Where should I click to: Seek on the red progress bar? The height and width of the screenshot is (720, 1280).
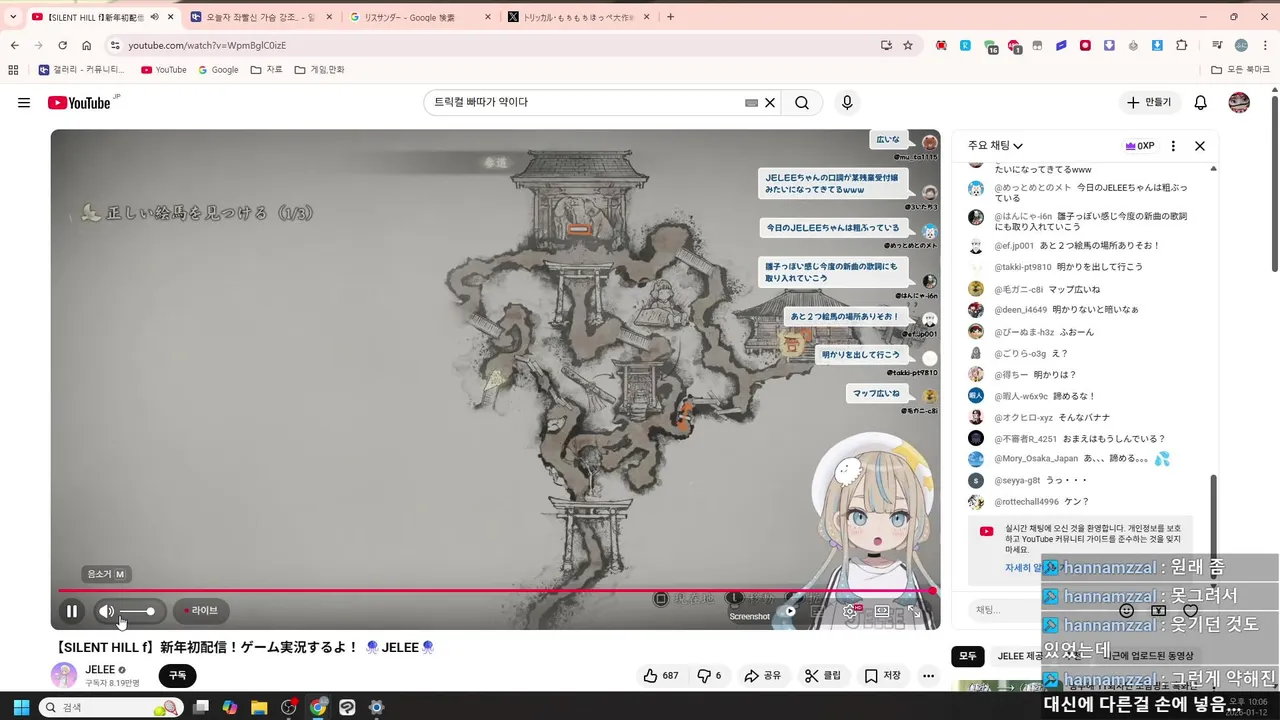click(x=495, y=591)
